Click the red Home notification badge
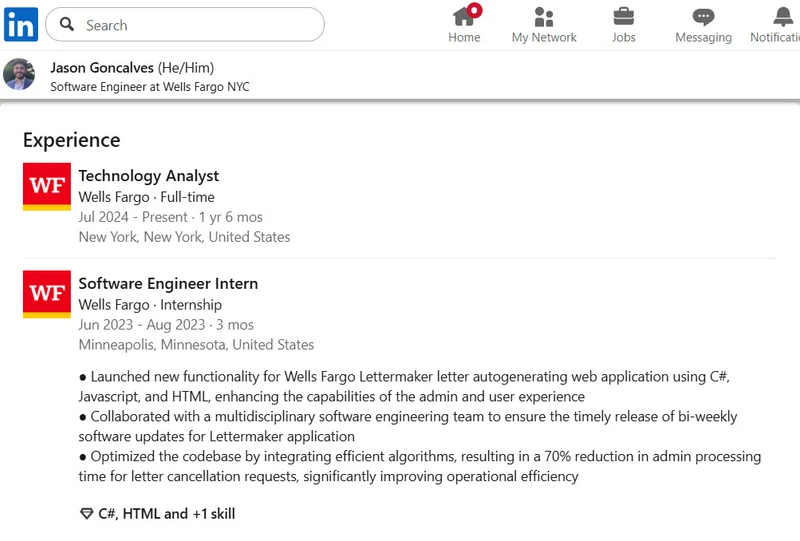800x541 pixels. coord(474,10)
